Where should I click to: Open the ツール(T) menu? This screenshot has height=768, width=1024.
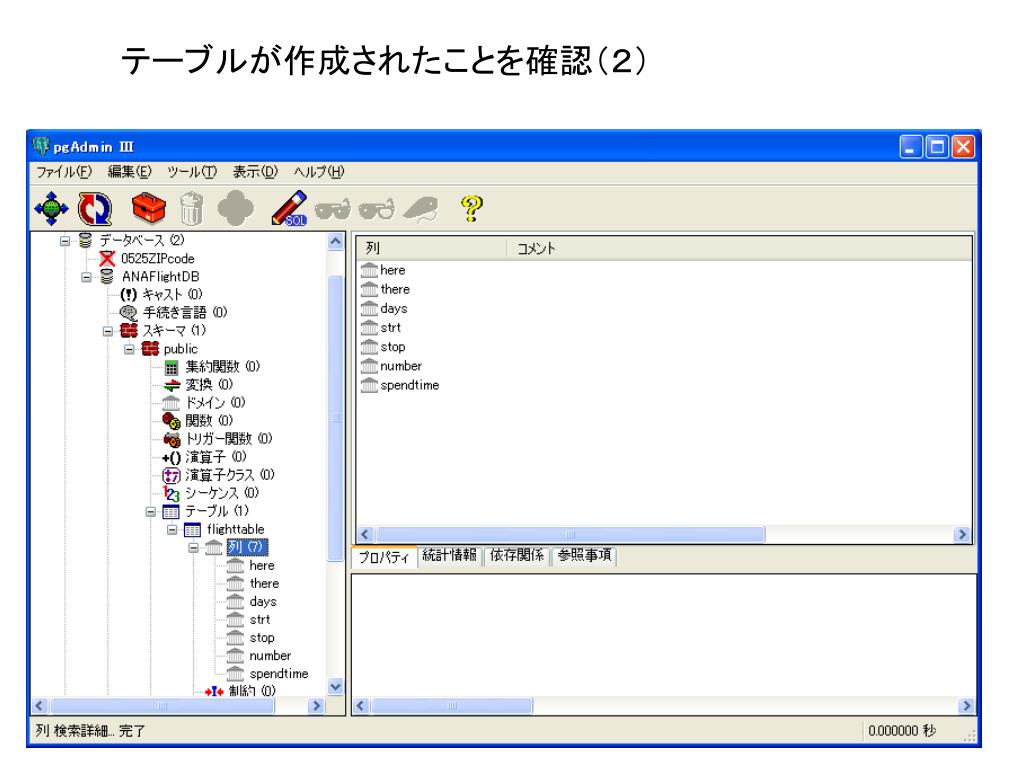click(192, 172)
